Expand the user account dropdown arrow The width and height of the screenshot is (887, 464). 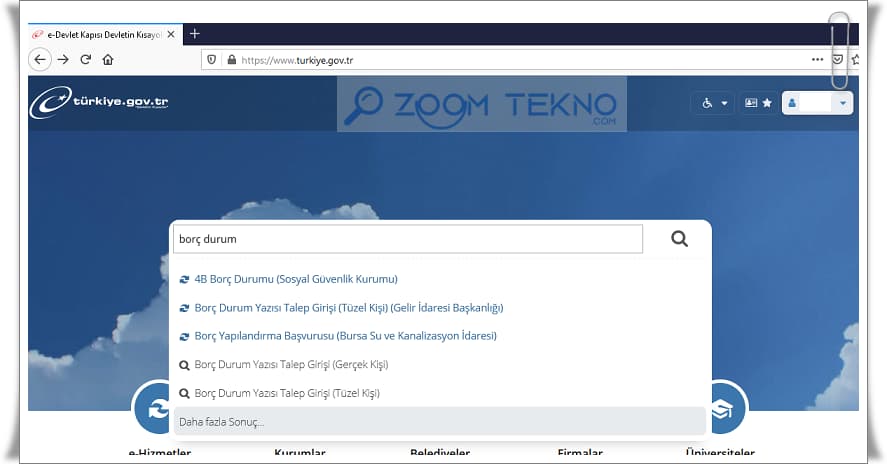coord(843,103)
